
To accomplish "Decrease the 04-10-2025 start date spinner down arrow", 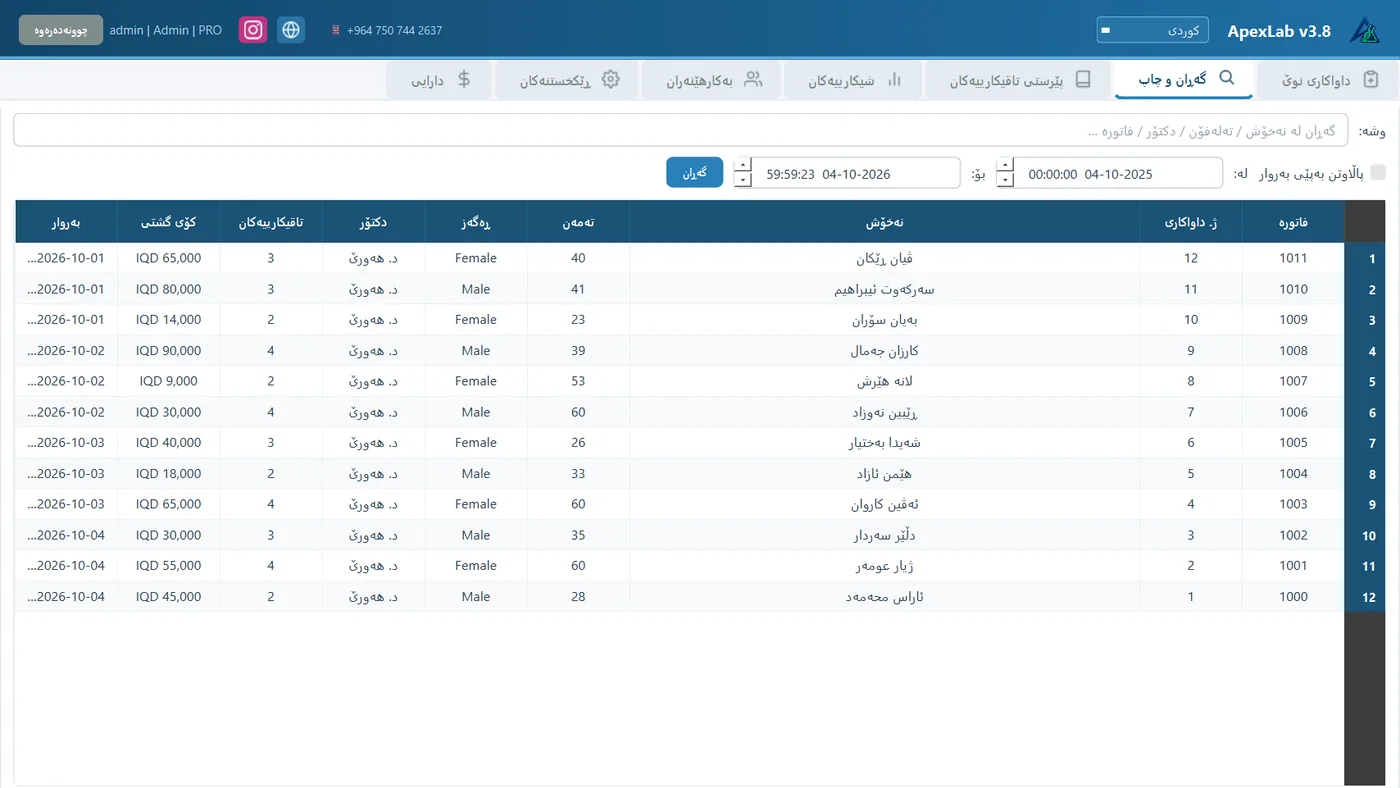I will point(1005,180).
